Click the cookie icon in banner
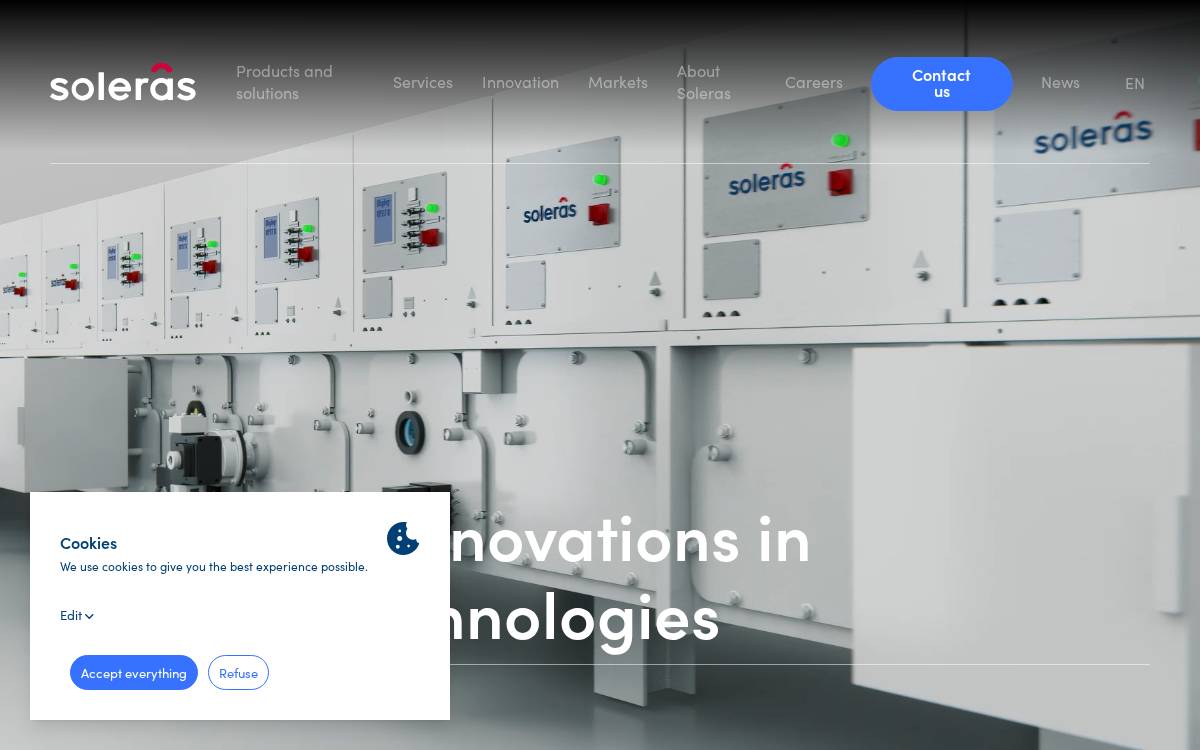1200x750 pixels. (x=403, y=539)
